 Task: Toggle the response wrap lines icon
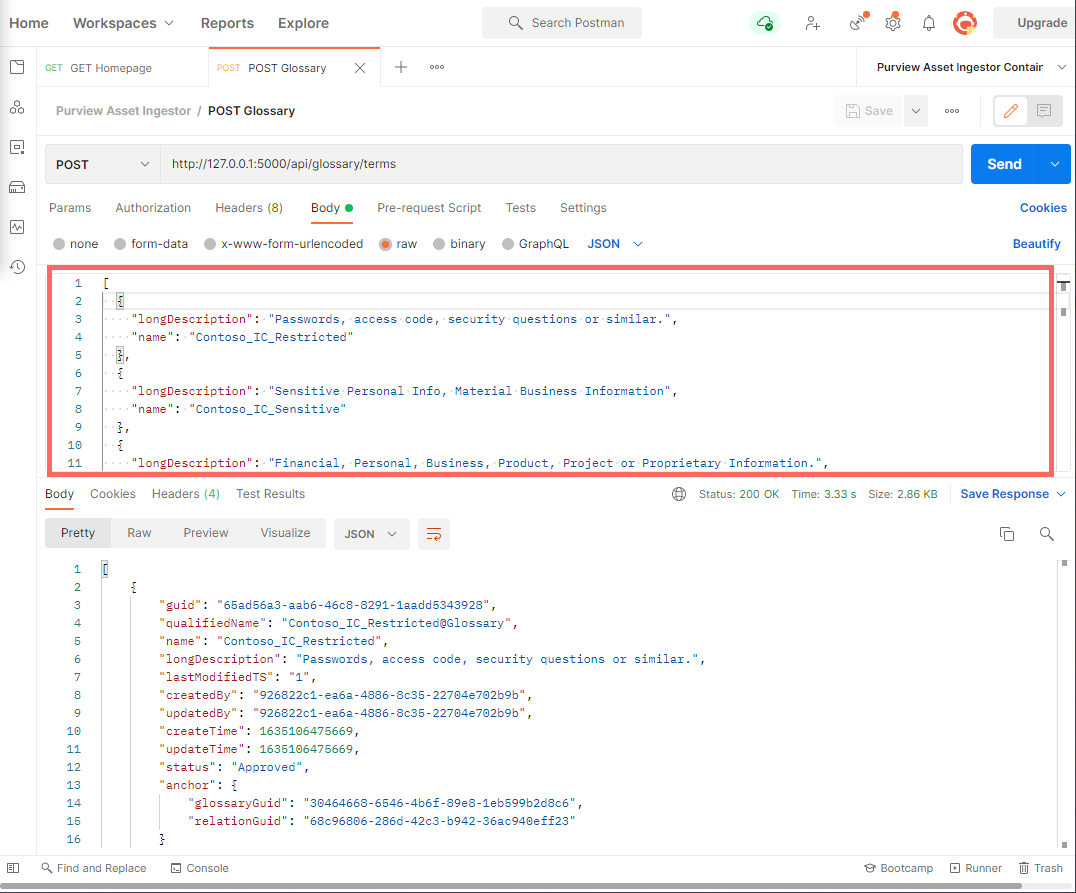click(x=434, y=534)
